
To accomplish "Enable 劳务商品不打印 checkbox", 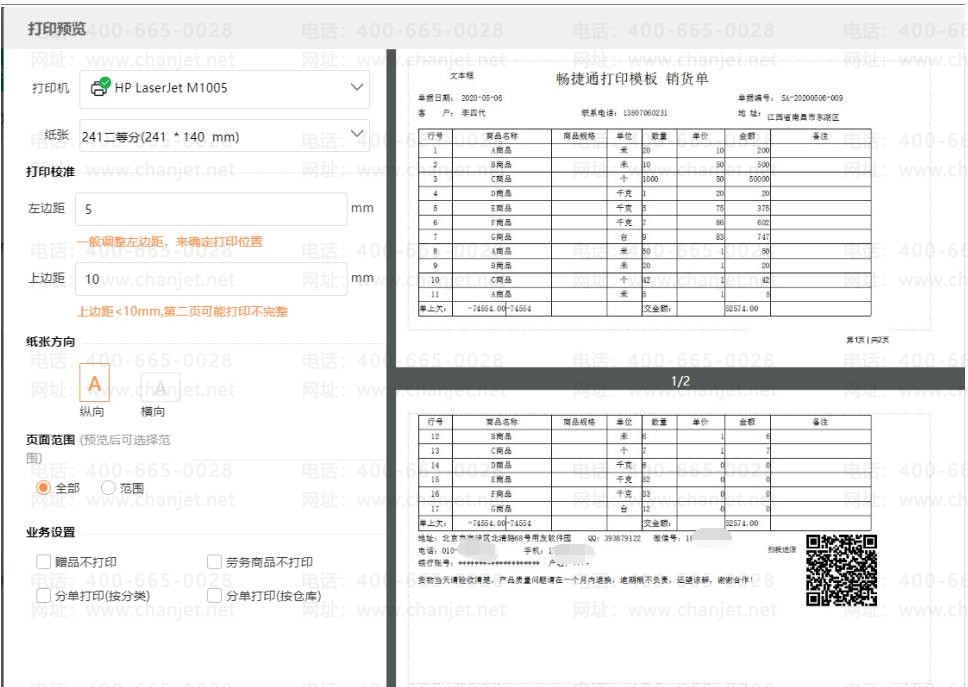I will 214,562.
